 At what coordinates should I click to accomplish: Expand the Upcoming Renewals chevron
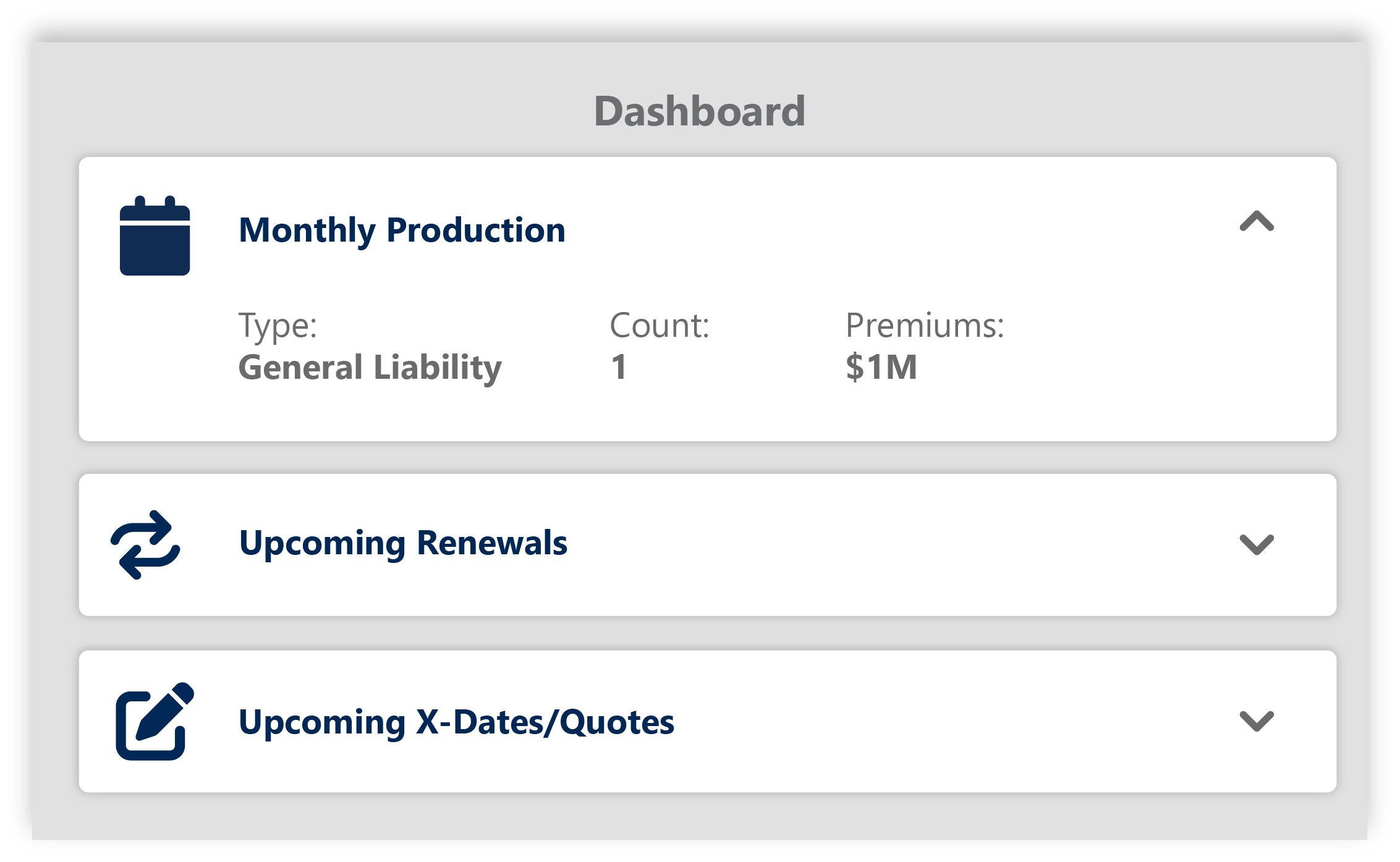pyautogui.click(x=1257, y=544)
